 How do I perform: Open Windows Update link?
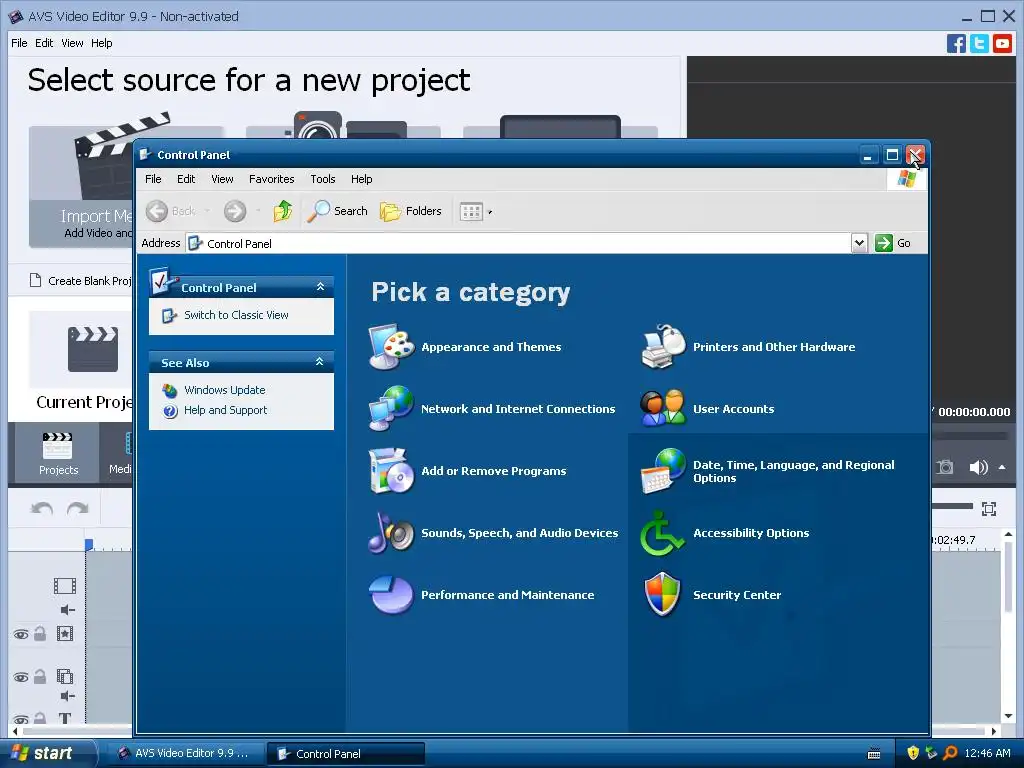click(x=225, y=390)
